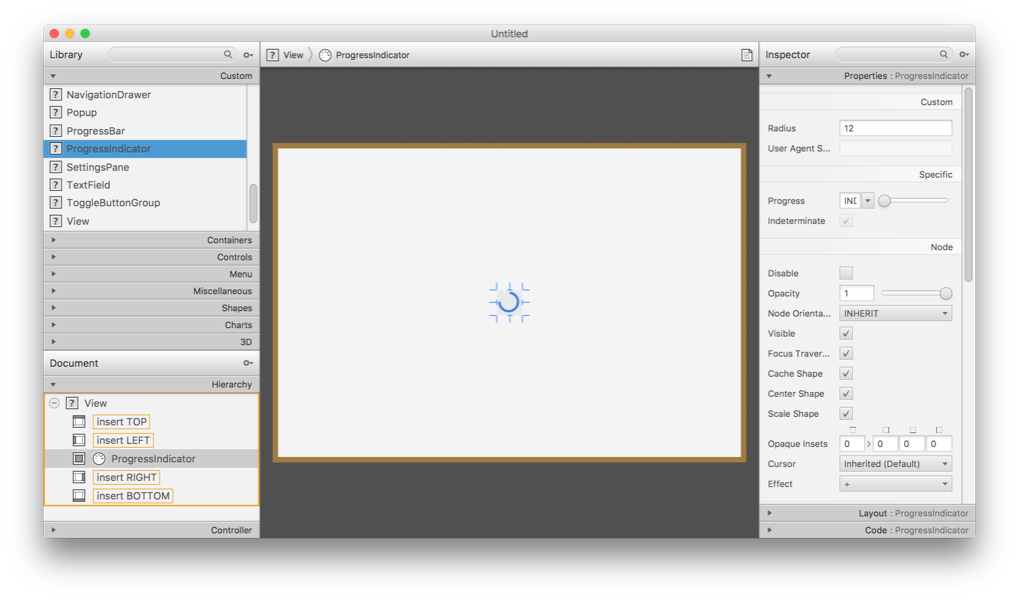The height and width of the screenshot is (600, 1019).
Task: Click the NavigationDrawer question-mark icon
Action: tap(56, 94)
